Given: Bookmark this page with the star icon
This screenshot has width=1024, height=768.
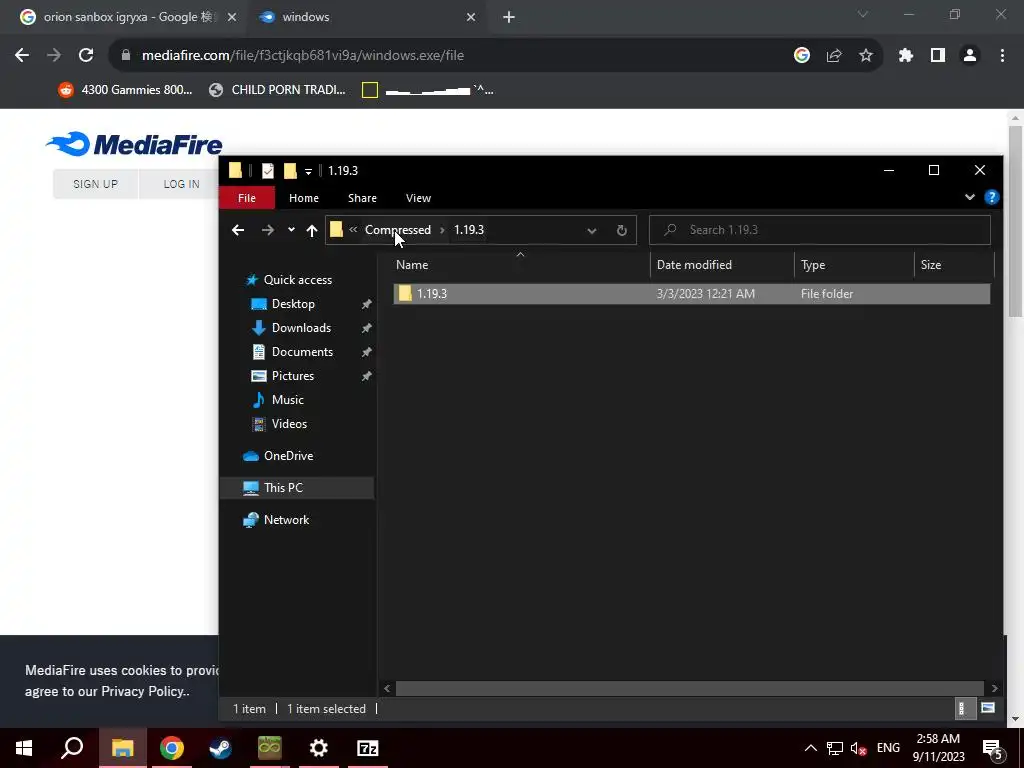Looking at the screenshot, I should point(866,56).
